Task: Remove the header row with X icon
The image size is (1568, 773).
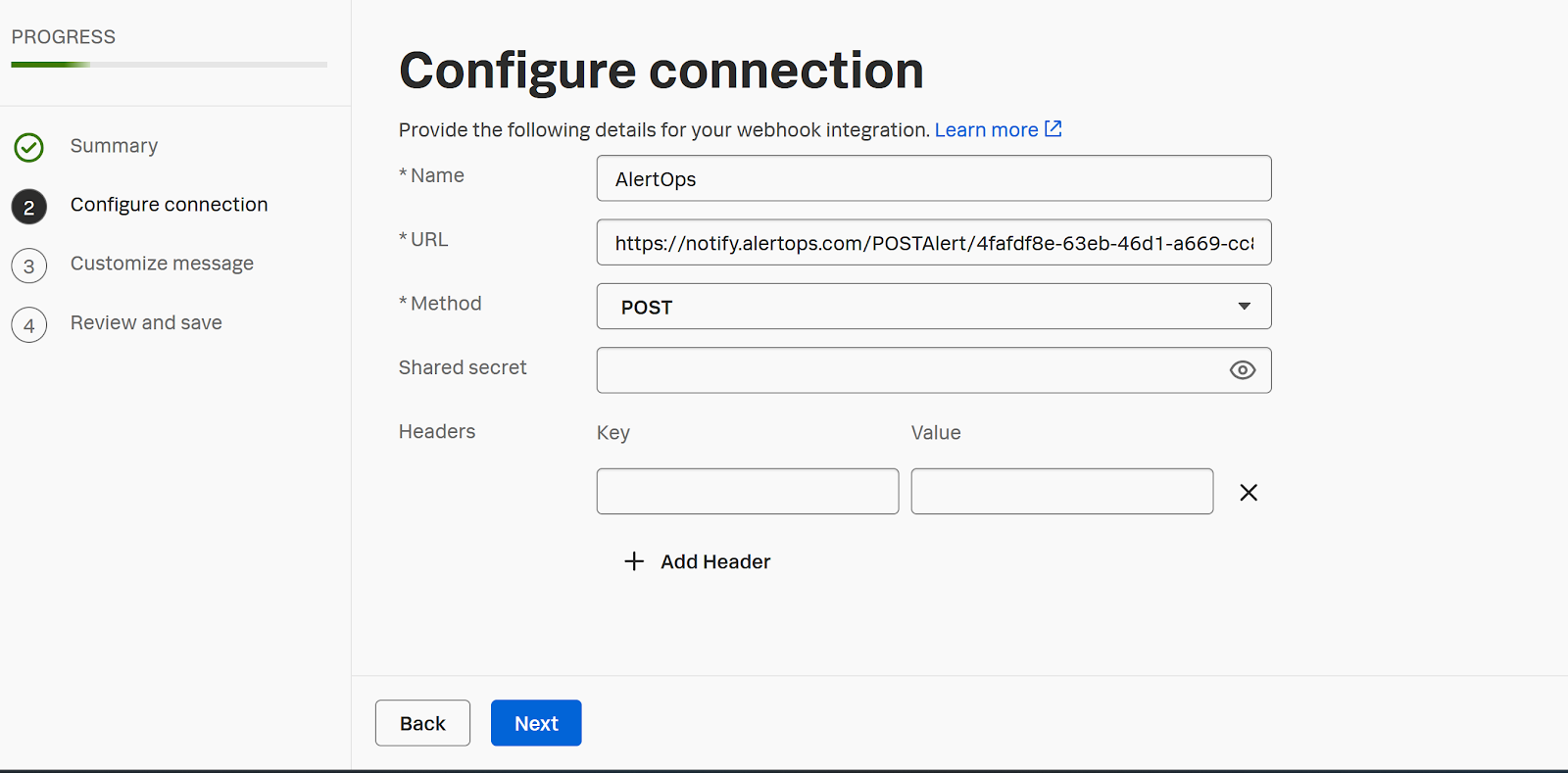Action: click(1248, 493)
